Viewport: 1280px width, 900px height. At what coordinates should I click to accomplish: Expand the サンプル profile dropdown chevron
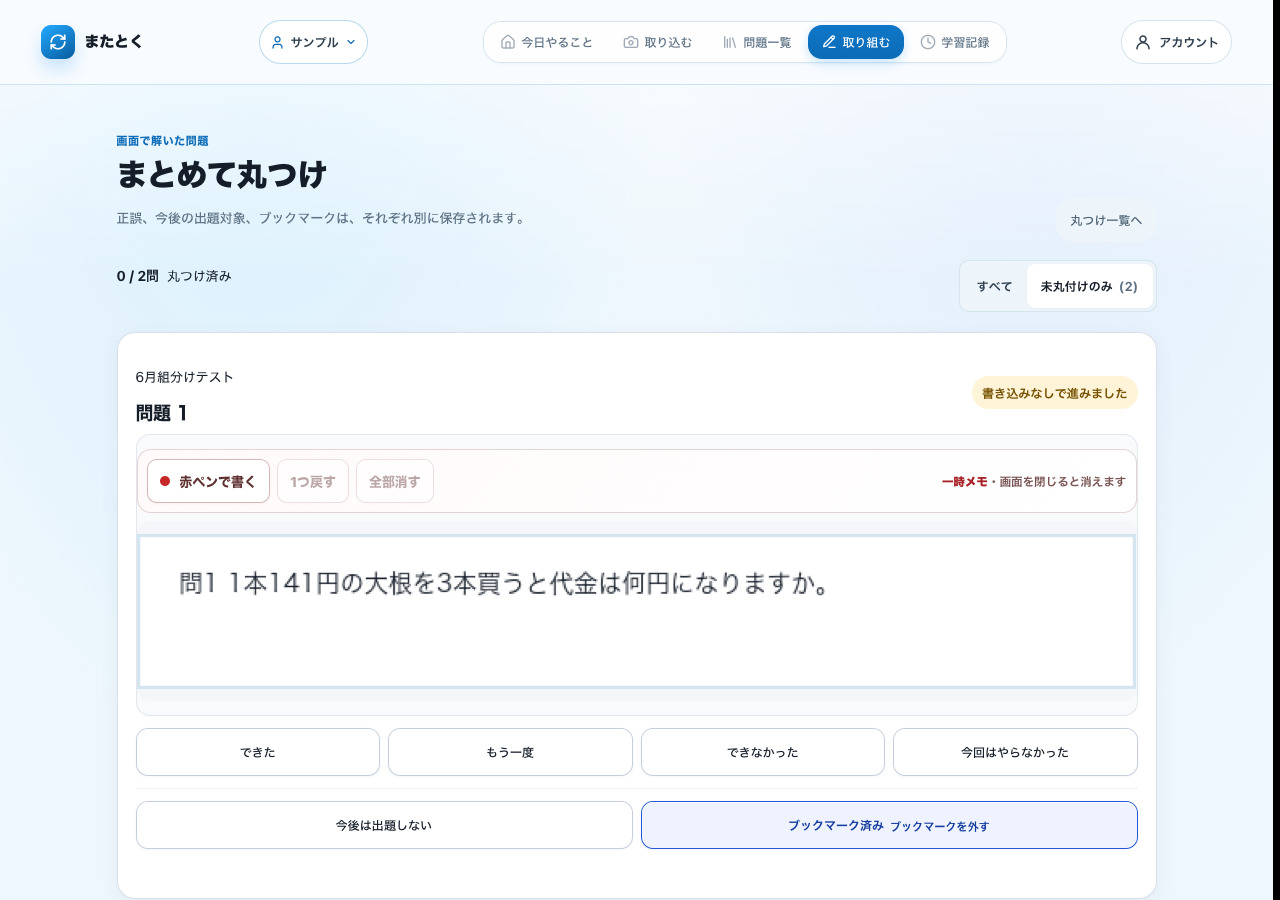pyautogui.click(x=351, y=42)
